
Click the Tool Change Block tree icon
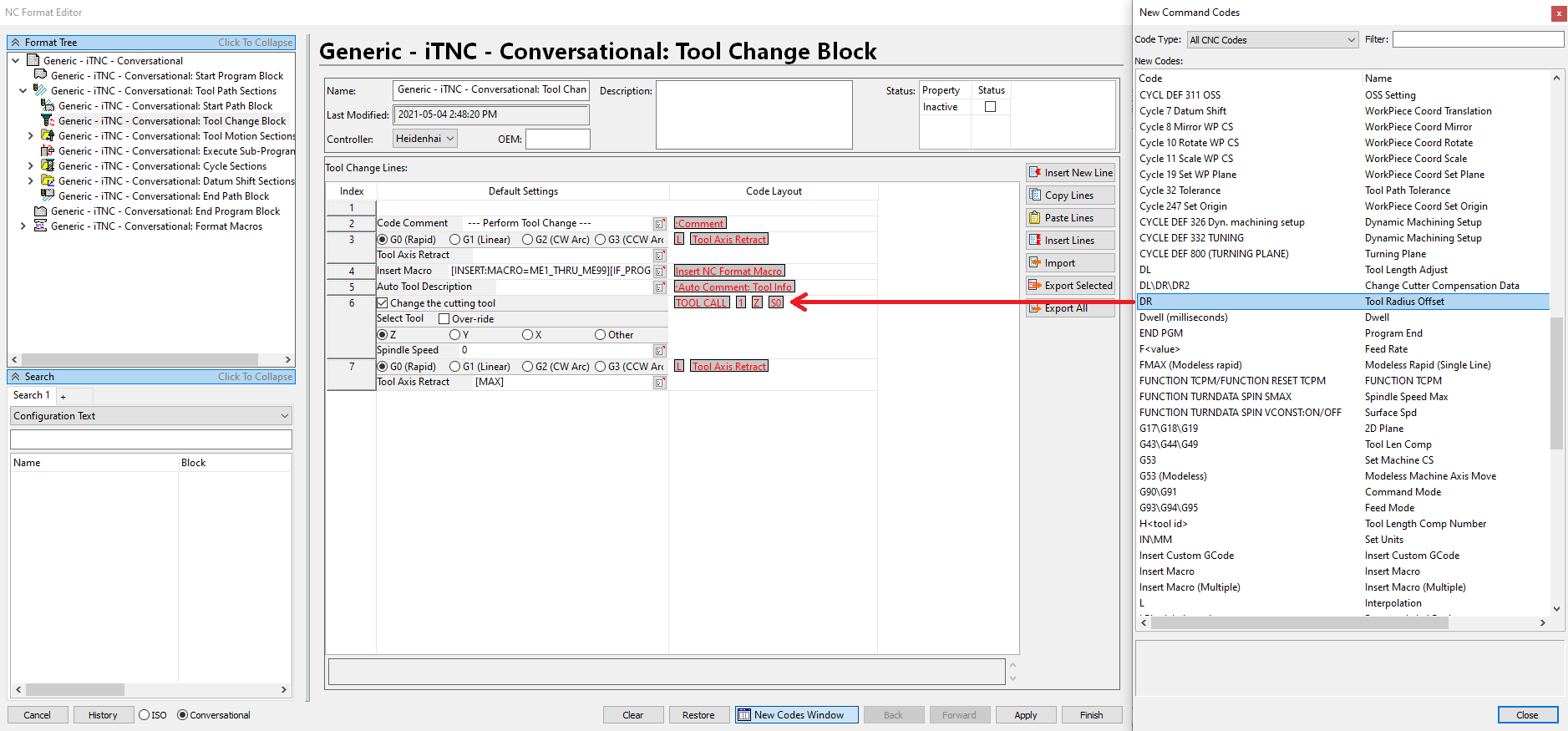click(48, 120)
